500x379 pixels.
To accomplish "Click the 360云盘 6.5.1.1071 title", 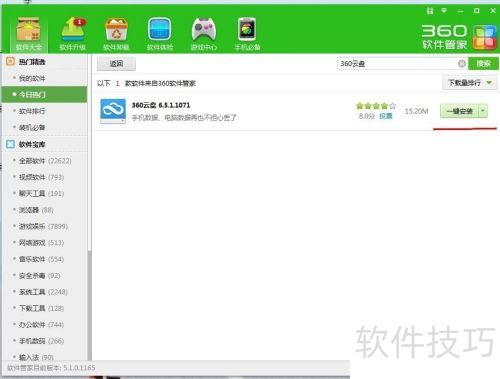I will [x=161, y=105].
